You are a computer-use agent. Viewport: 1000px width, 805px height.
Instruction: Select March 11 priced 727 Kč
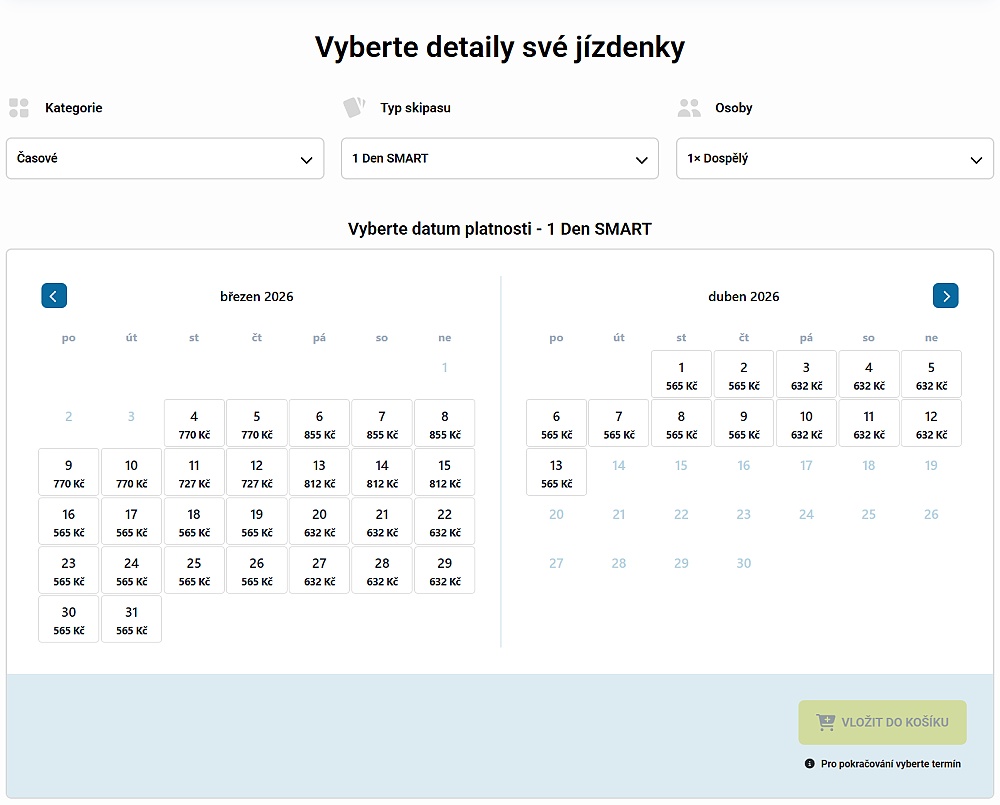(194, 472)
